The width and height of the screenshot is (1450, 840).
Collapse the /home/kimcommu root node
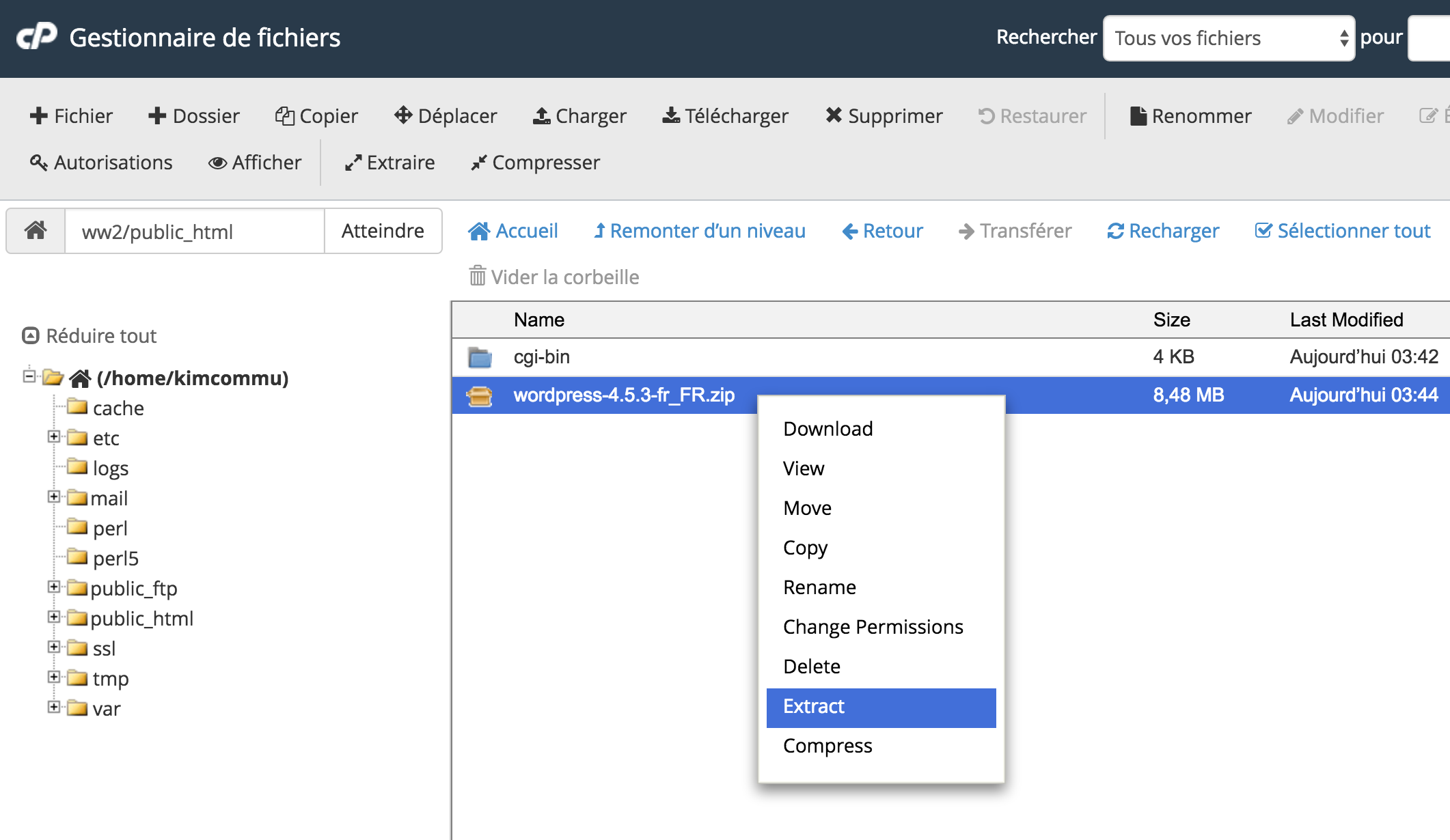pos(29,376)
